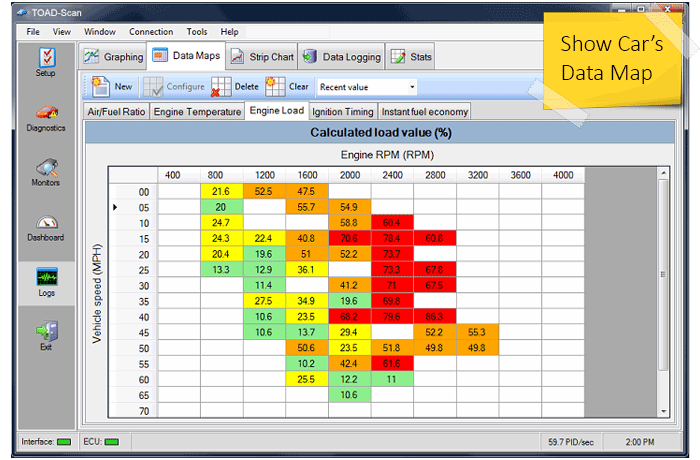This screenshot has height=460, width=700.
Task: Switch to the Engine Temperature tab
Action: pos(197,112)
